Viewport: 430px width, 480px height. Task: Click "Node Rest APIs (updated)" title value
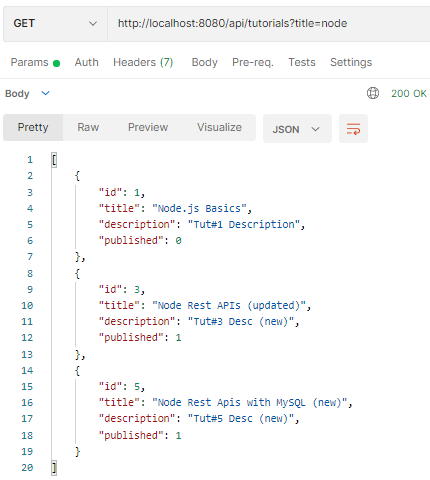click(x=229, y=305)
